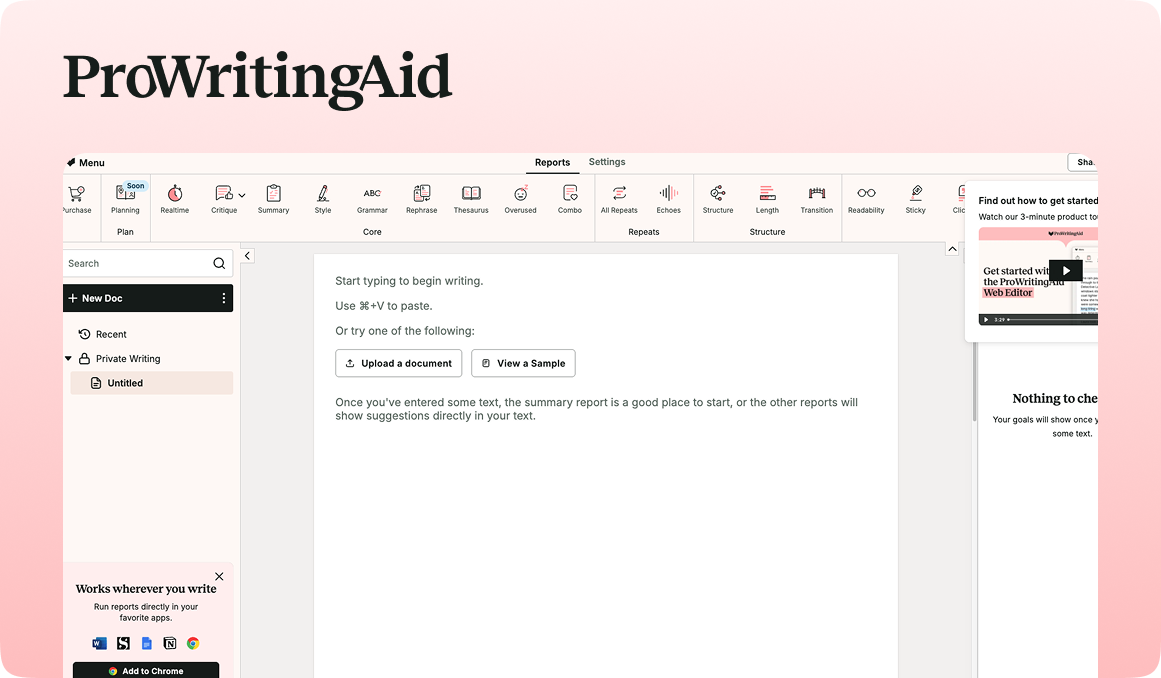The image size is (1161, 678).
Task: Run the All Repeats report
Action: click(619, 199)
